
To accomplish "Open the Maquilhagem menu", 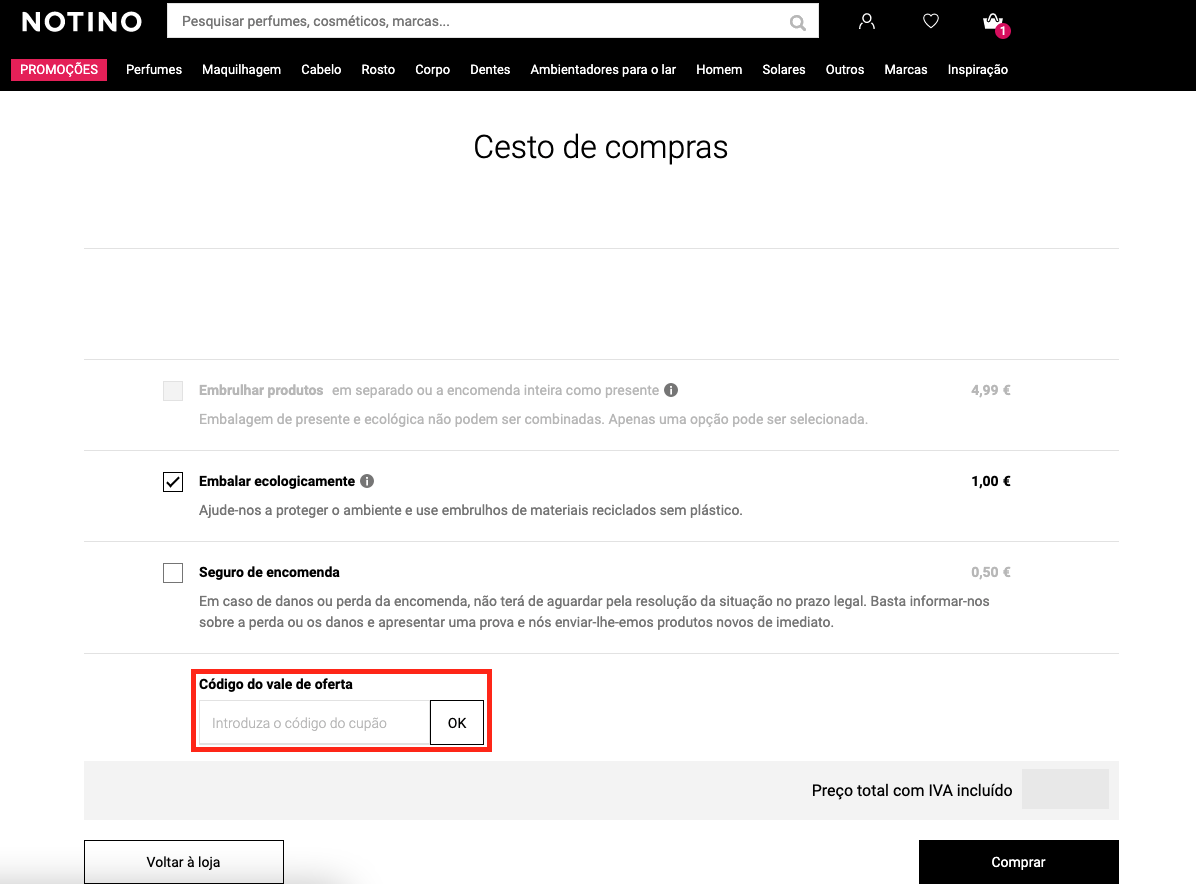I will pos(241,70).
